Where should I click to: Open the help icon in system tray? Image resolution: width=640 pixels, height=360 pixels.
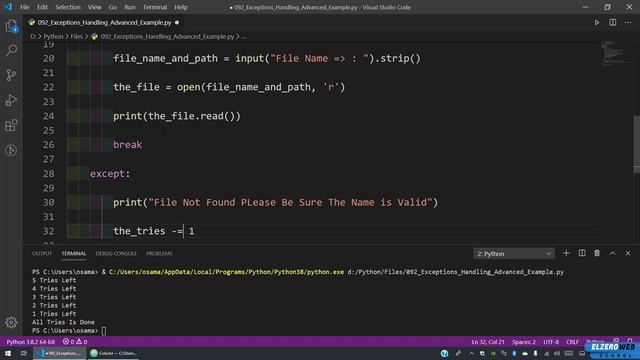tap(444, 353)
